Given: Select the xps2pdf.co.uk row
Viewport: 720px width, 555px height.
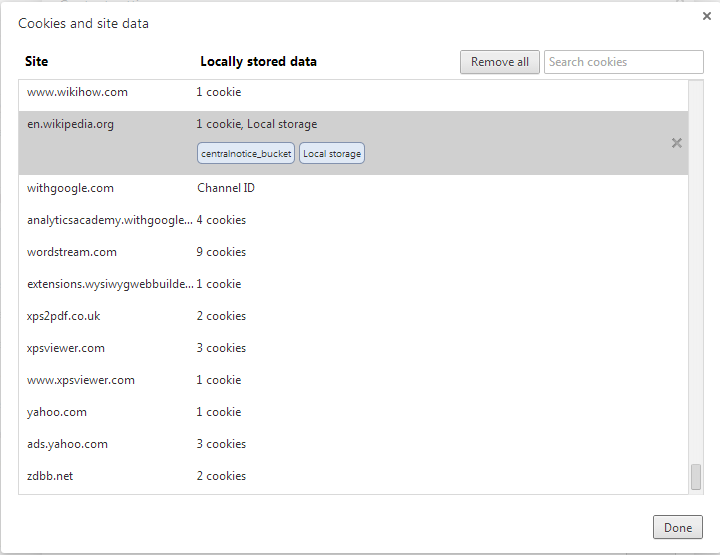Looking at the screenshot, I should pyautogui.click(x=353, y=316).
